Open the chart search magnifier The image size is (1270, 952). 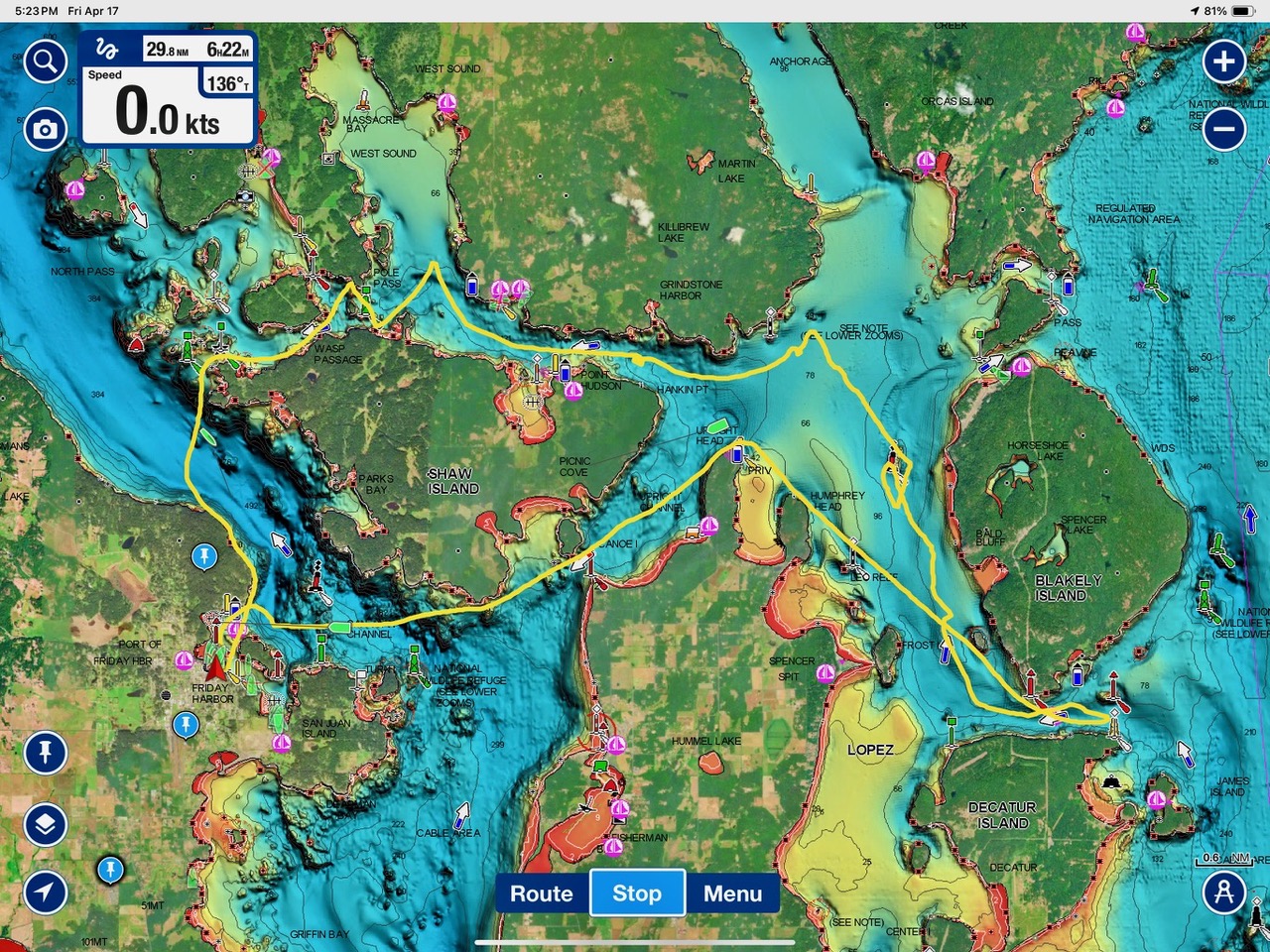point(45,62)
